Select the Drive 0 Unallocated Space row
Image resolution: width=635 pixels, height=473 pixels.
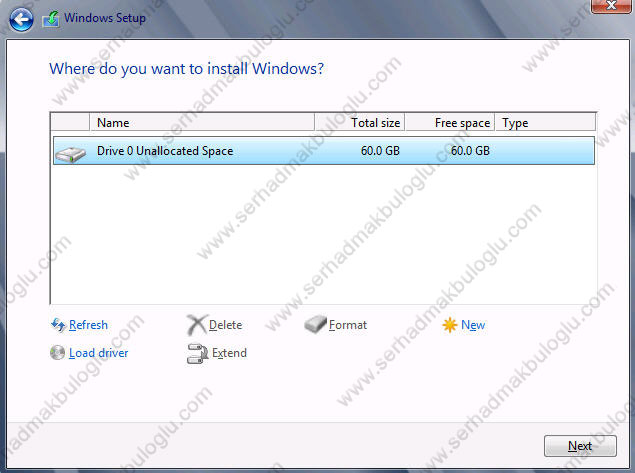324,151
